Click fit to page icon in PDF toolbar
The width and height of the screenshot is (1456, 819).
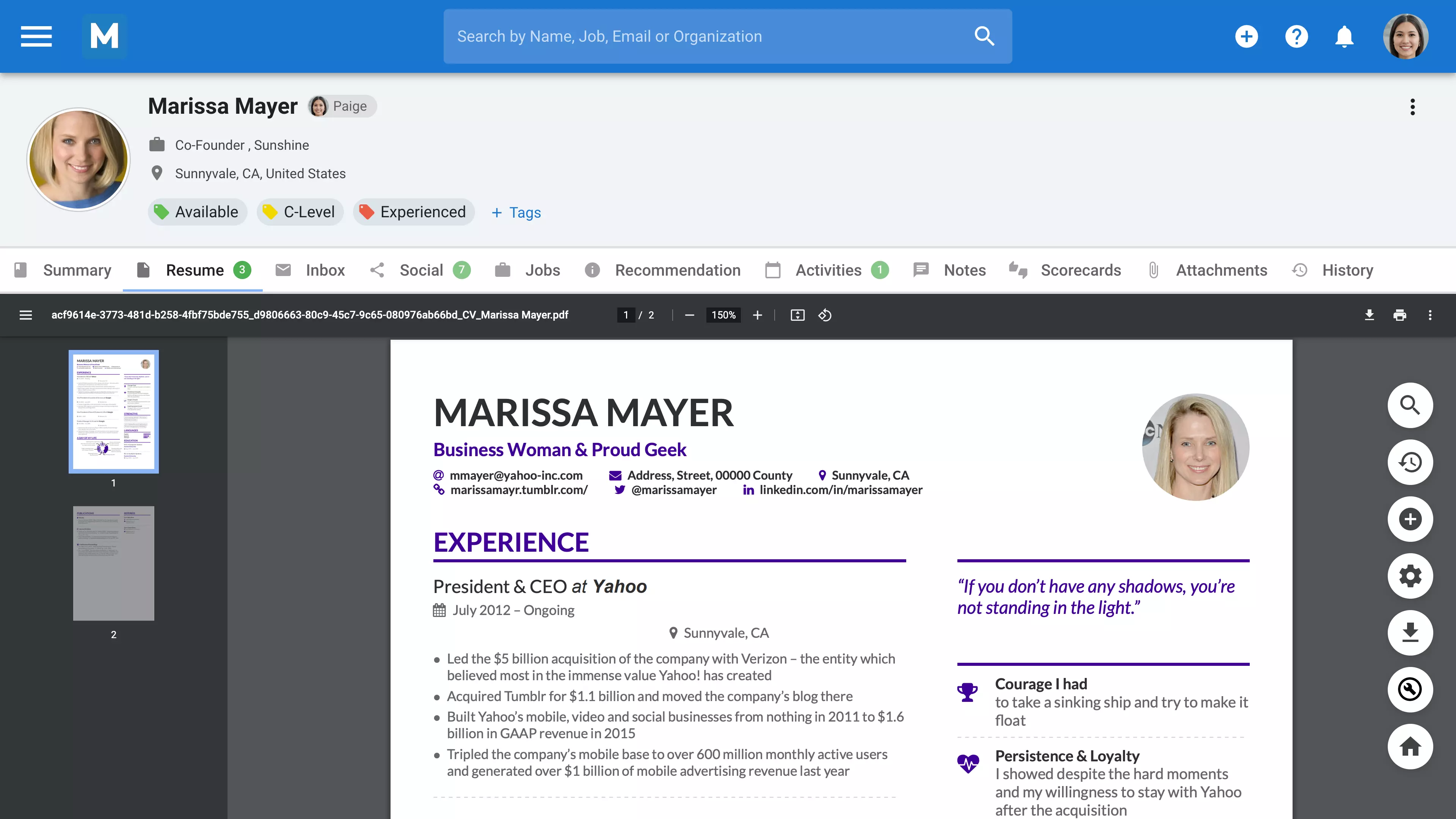(x=797, y=315)
